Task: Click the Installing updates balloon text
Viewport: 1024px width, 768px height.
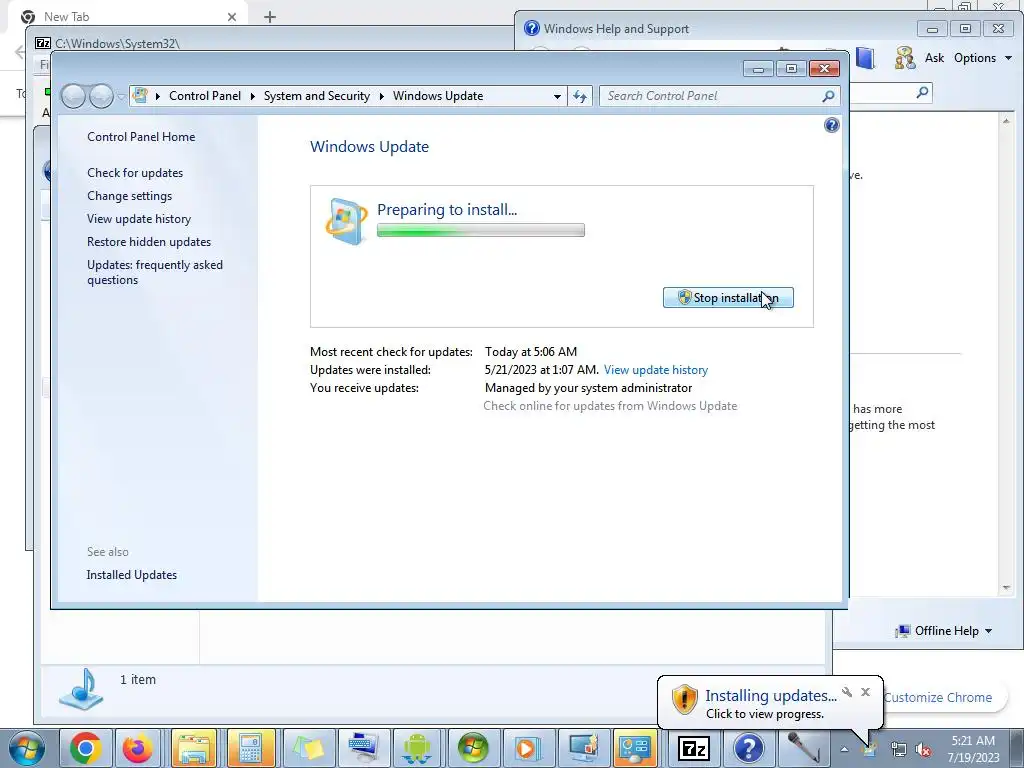Action: point(771,696)
